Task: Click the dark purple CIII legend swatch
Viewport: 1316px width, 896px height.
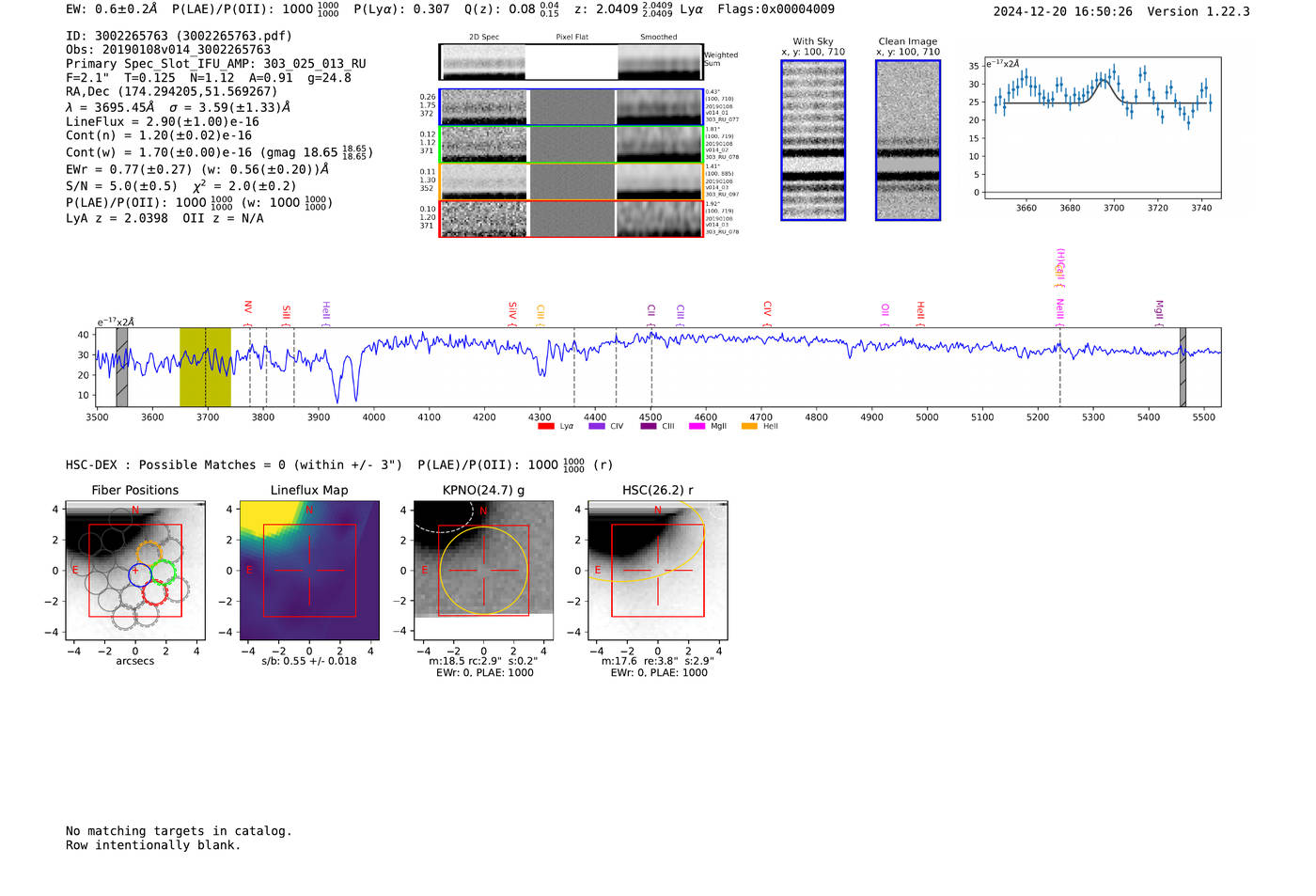Action: pyautogui.click(x=649, y=426)
